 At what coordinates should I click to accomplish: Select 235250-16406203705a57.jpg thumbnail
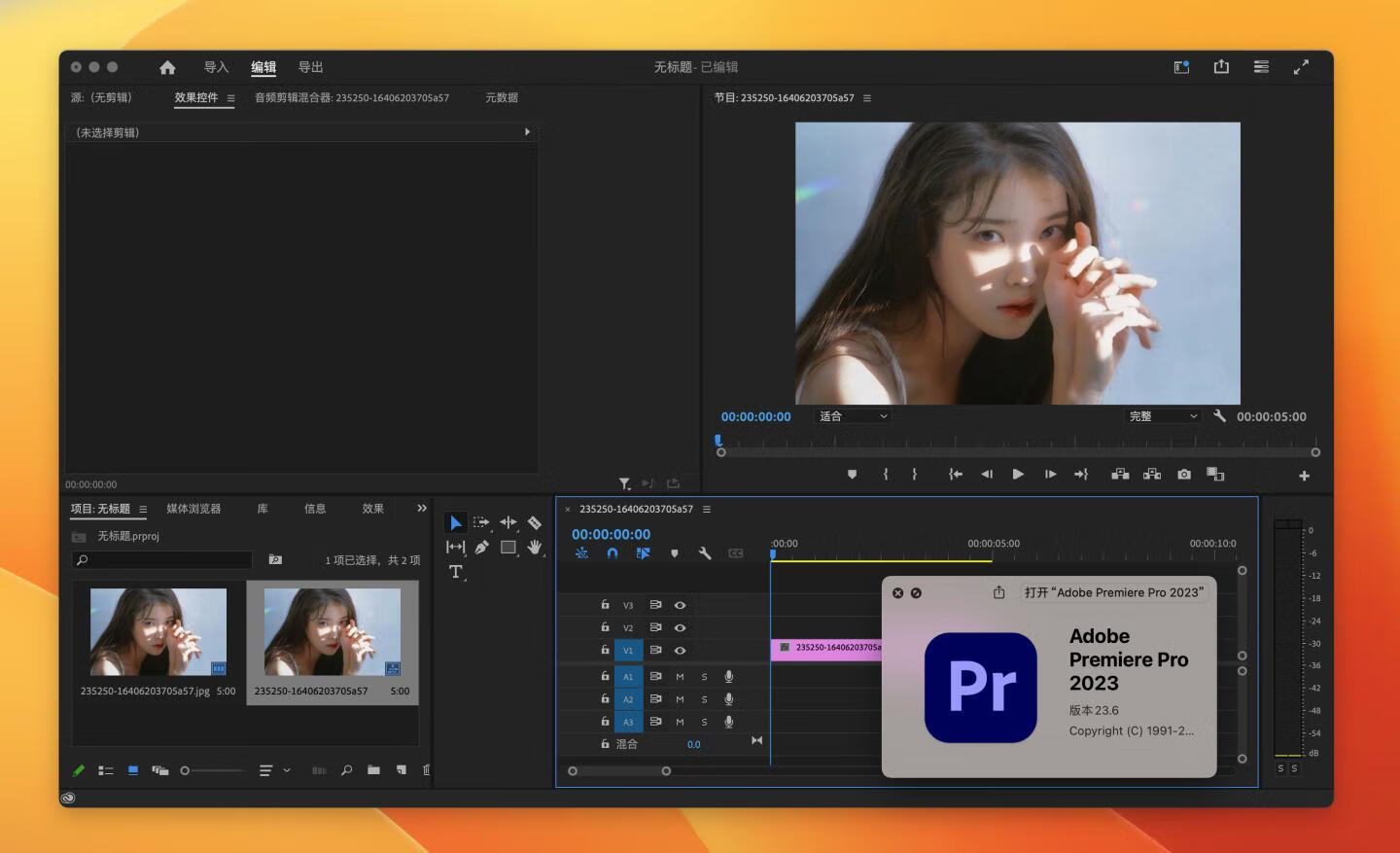point(158,632)
